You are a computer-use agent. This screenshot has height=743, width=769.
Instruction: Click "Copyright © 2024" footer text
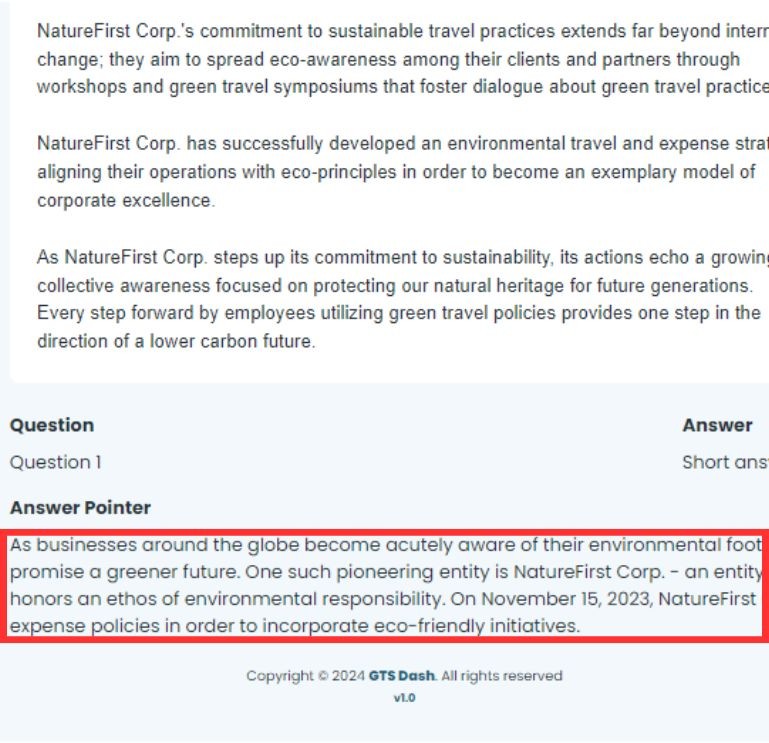click(x=306, y=675)
